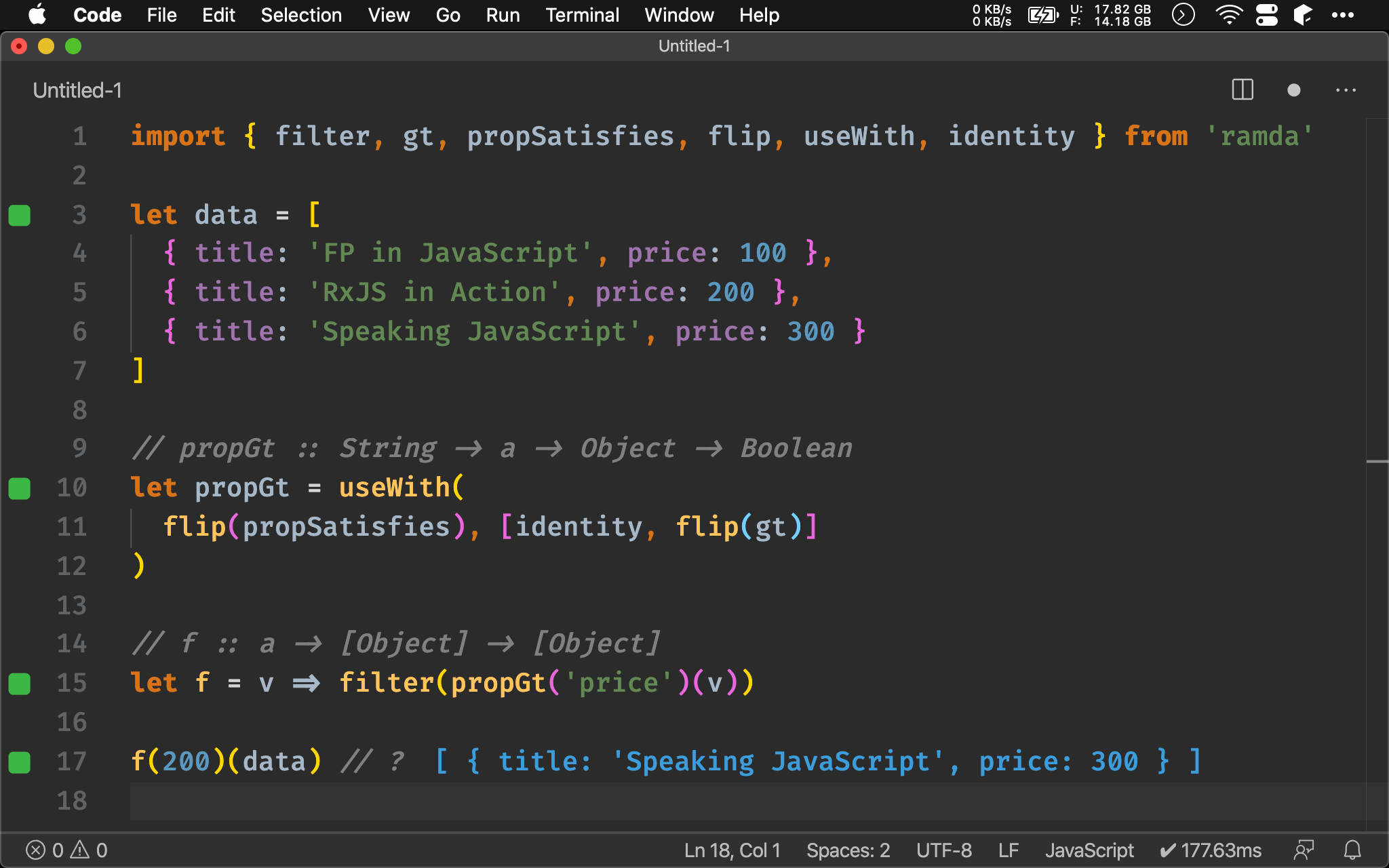Click the Quokka 177.63ms timing status

pyautogui.click(x=1210, y=850)
